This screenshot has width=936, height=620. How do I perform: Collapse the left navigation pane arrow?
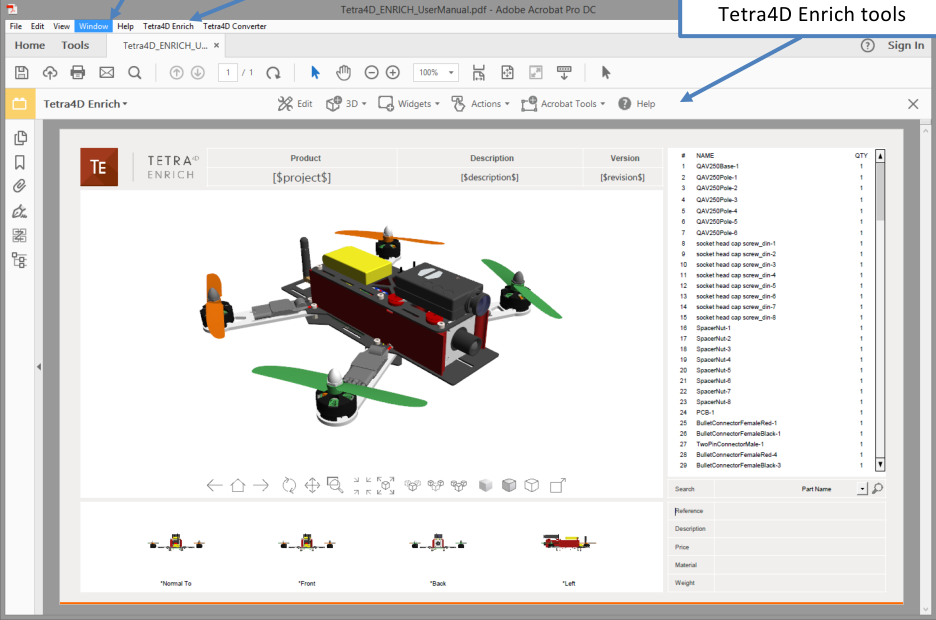click(x=39, y=367)
